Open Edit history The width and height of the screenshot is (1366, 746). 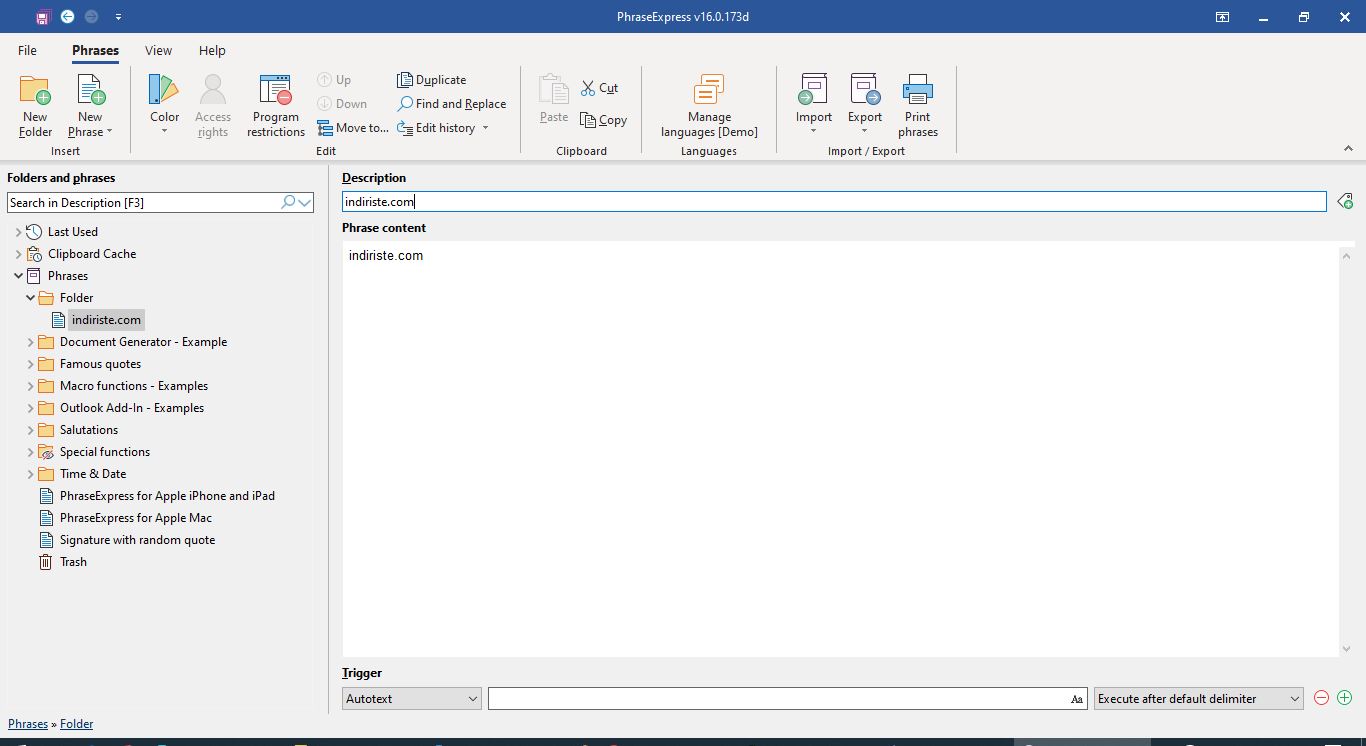[443, 128]
